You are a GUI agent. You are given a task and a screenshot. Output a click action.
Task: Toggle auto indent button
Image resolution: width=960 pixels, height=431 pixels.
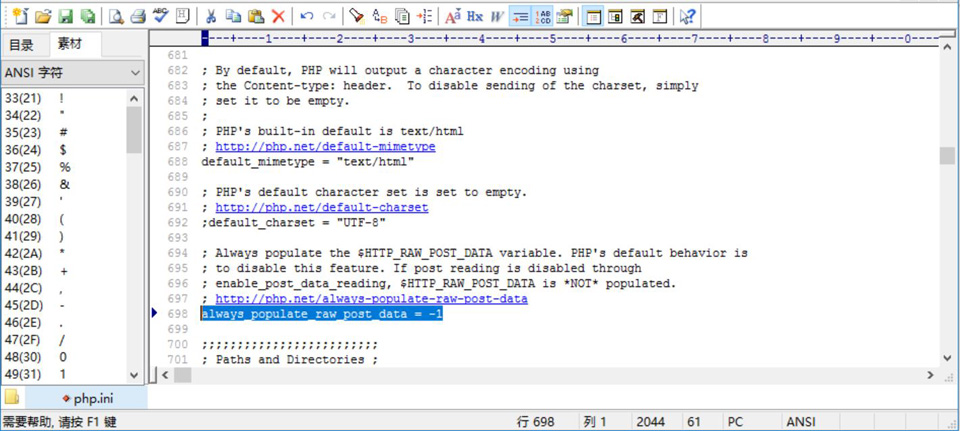tap(520, 16)
